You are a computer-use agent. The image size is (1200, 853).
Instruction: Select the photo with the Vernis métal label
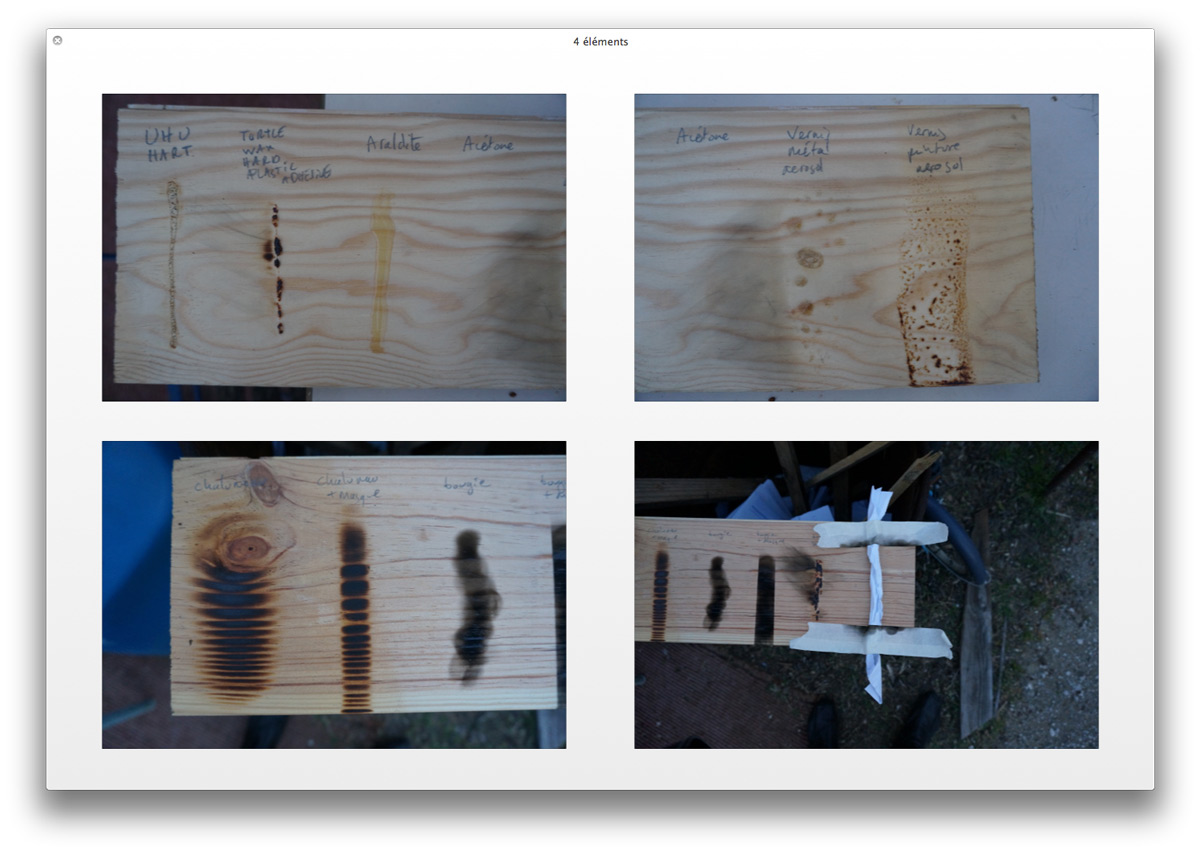click(866, 248)
